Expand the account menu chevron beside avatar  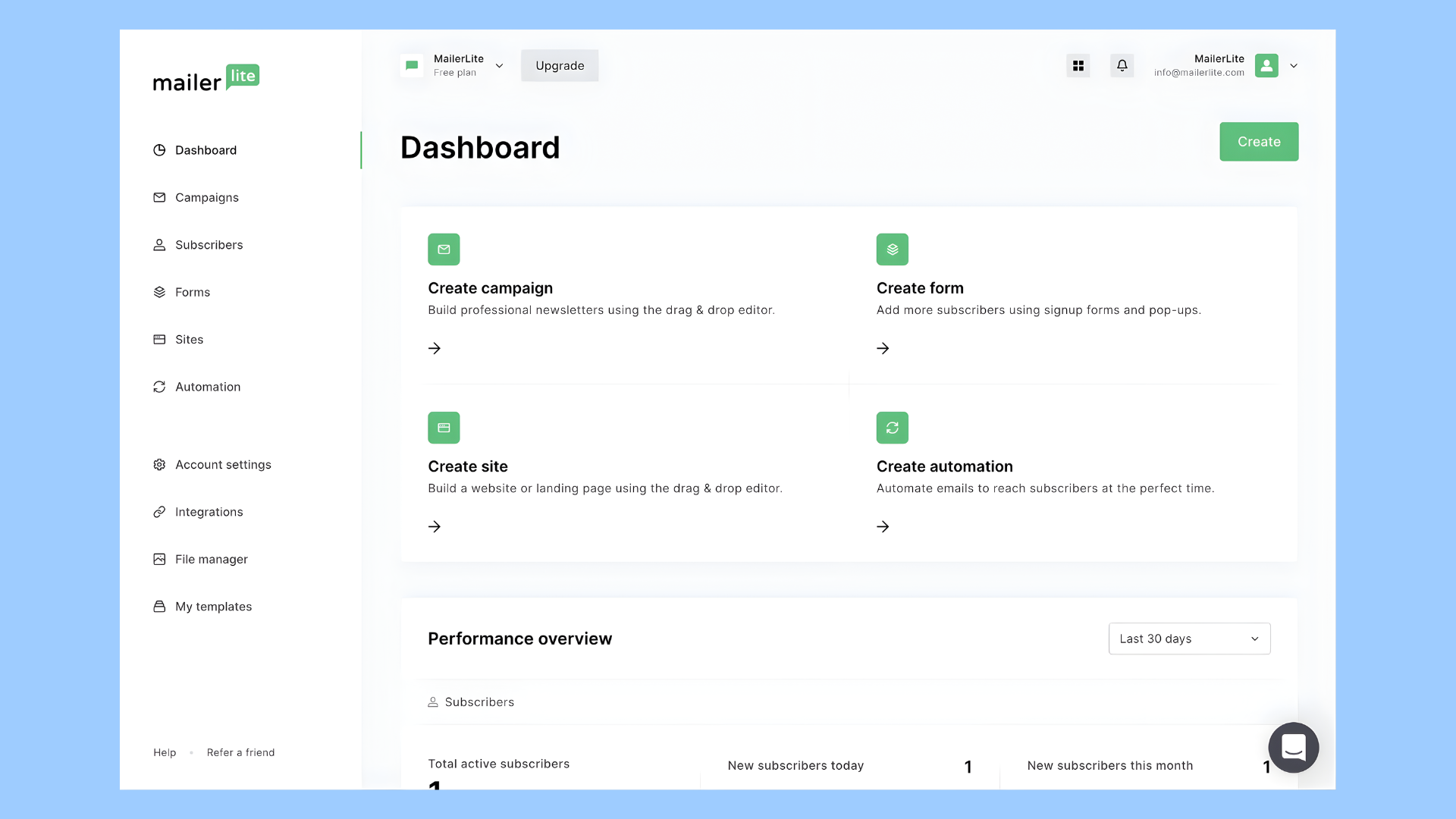[x=1294, y=66]
